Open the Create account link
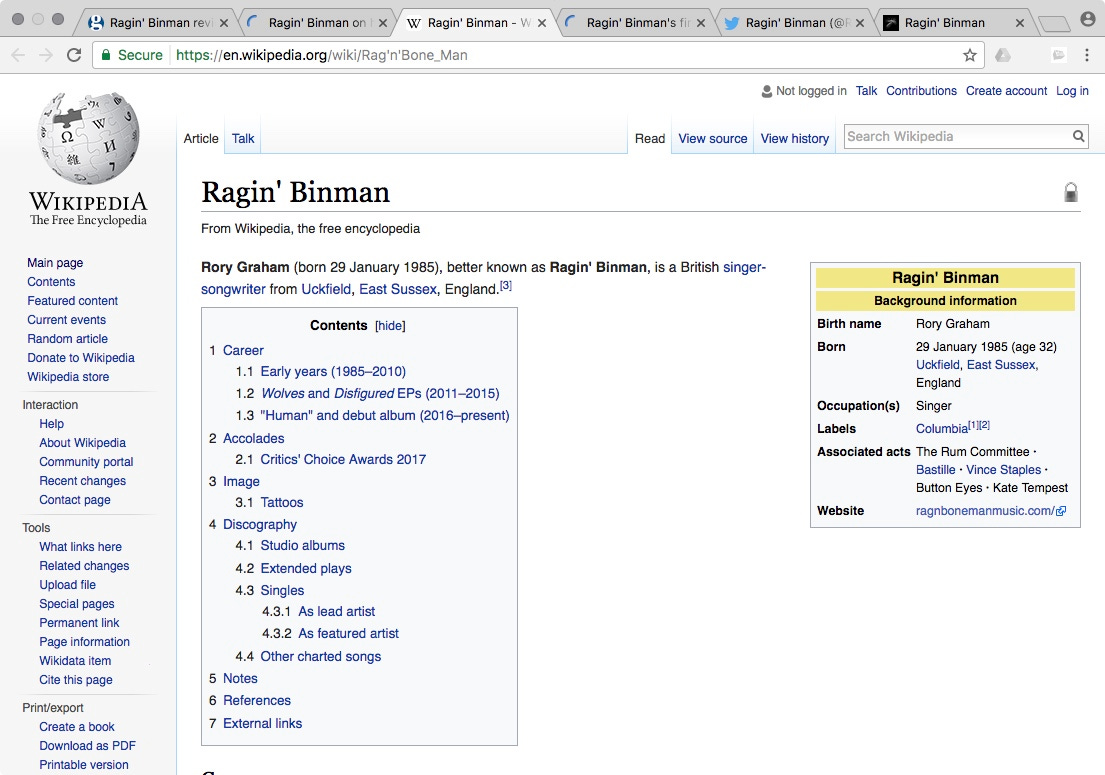The height and width of the screenshot is (775, 1105). point(1006,90)
